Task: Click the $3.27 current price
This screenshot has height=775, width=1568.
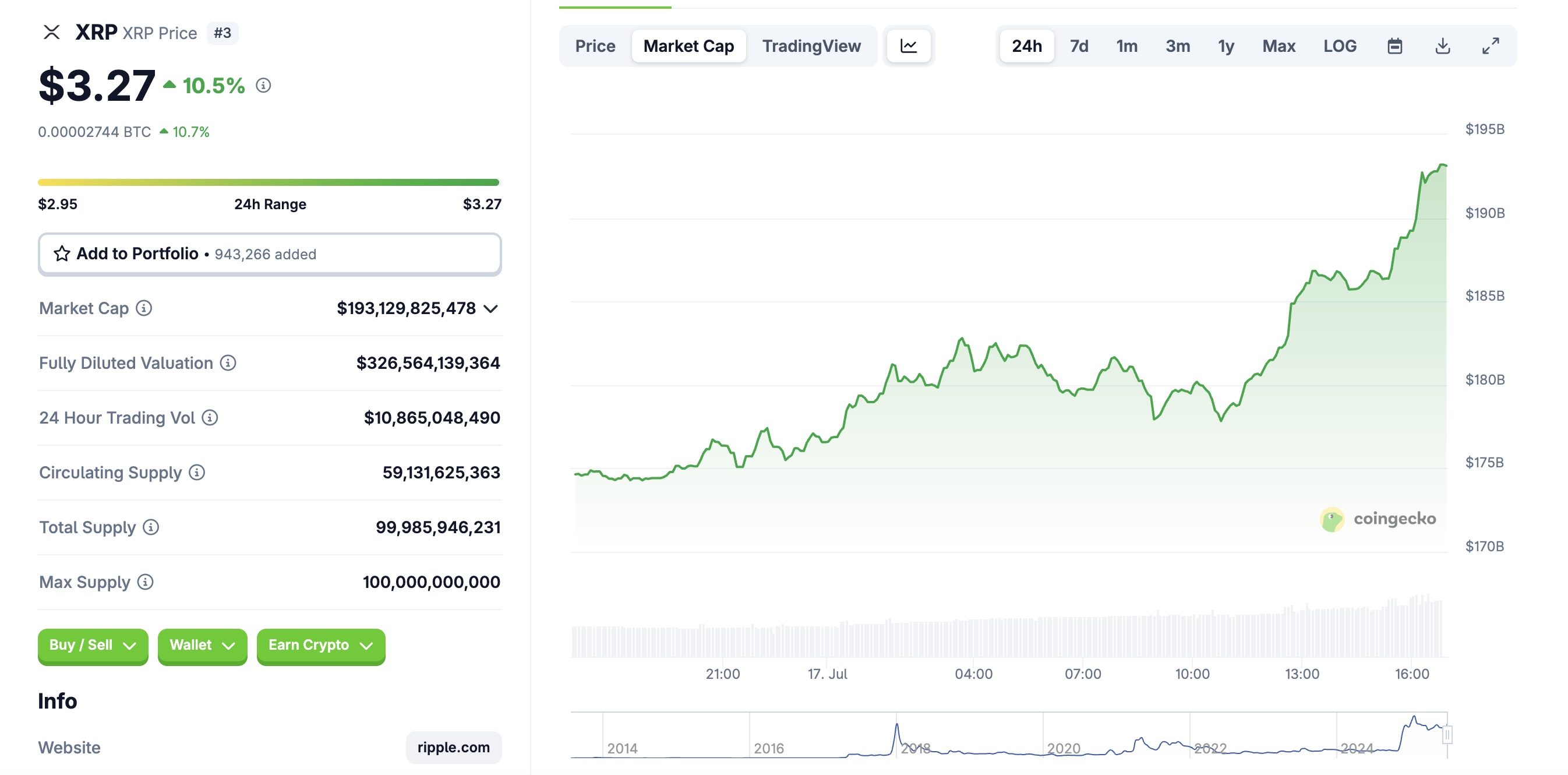Action: click(x=96, y=84)
